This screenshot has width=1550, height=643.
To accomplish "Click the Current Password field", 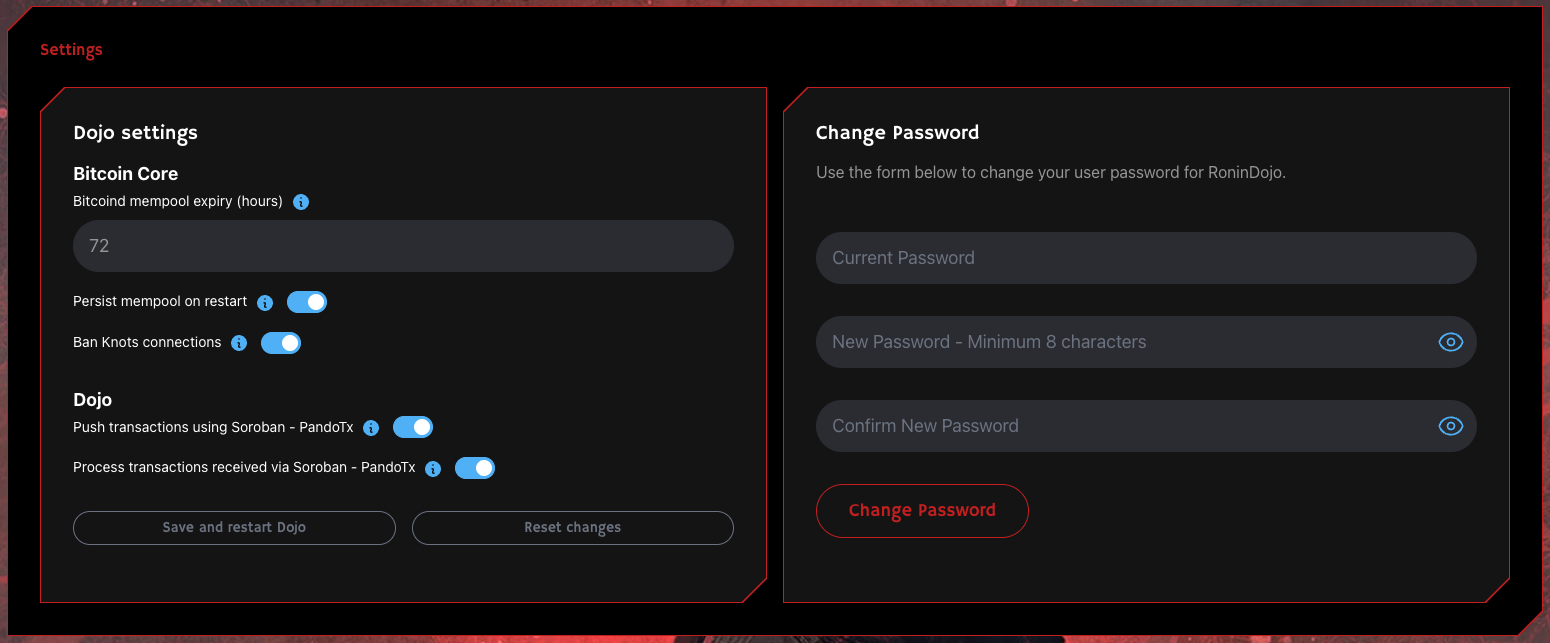I will (1146, 258).
